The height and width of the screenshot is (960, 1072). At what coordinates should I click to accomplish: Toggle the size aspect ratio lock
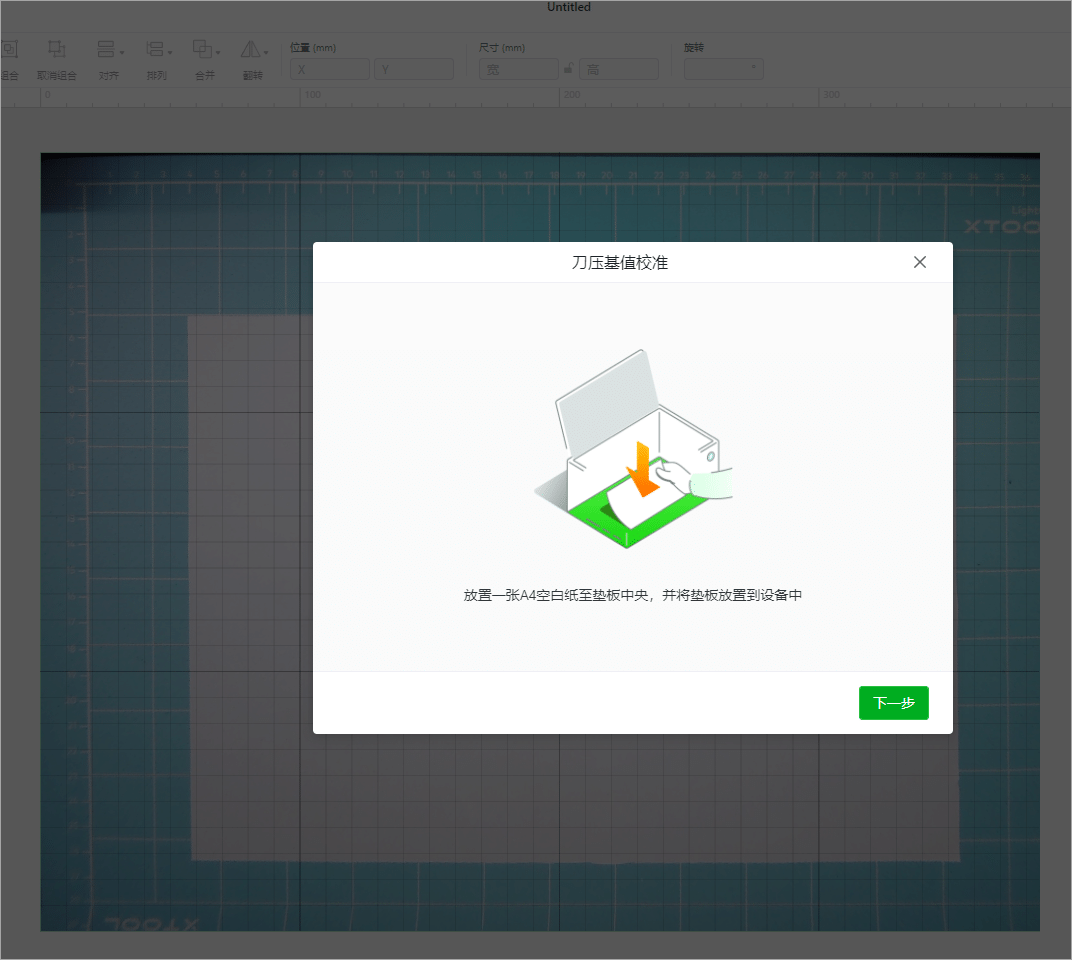568,68
